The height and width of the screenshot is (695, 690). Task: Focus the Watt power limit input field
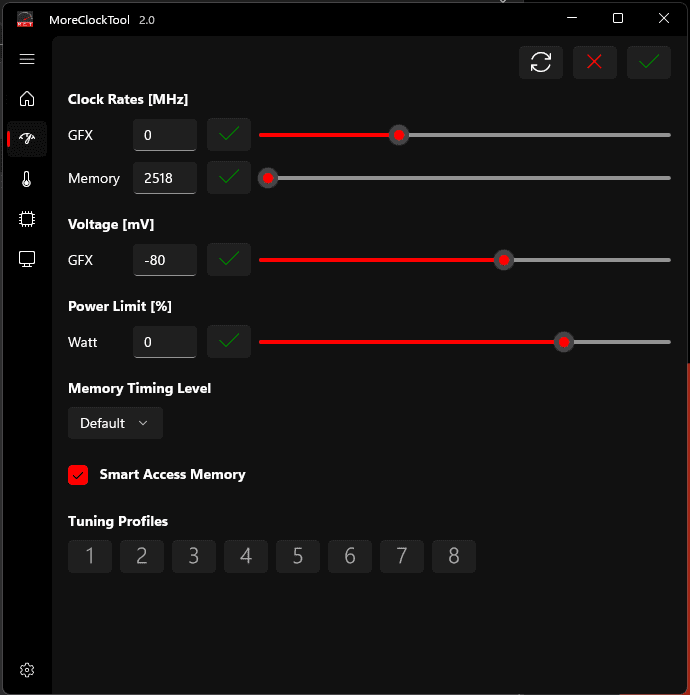coord(165,342)
